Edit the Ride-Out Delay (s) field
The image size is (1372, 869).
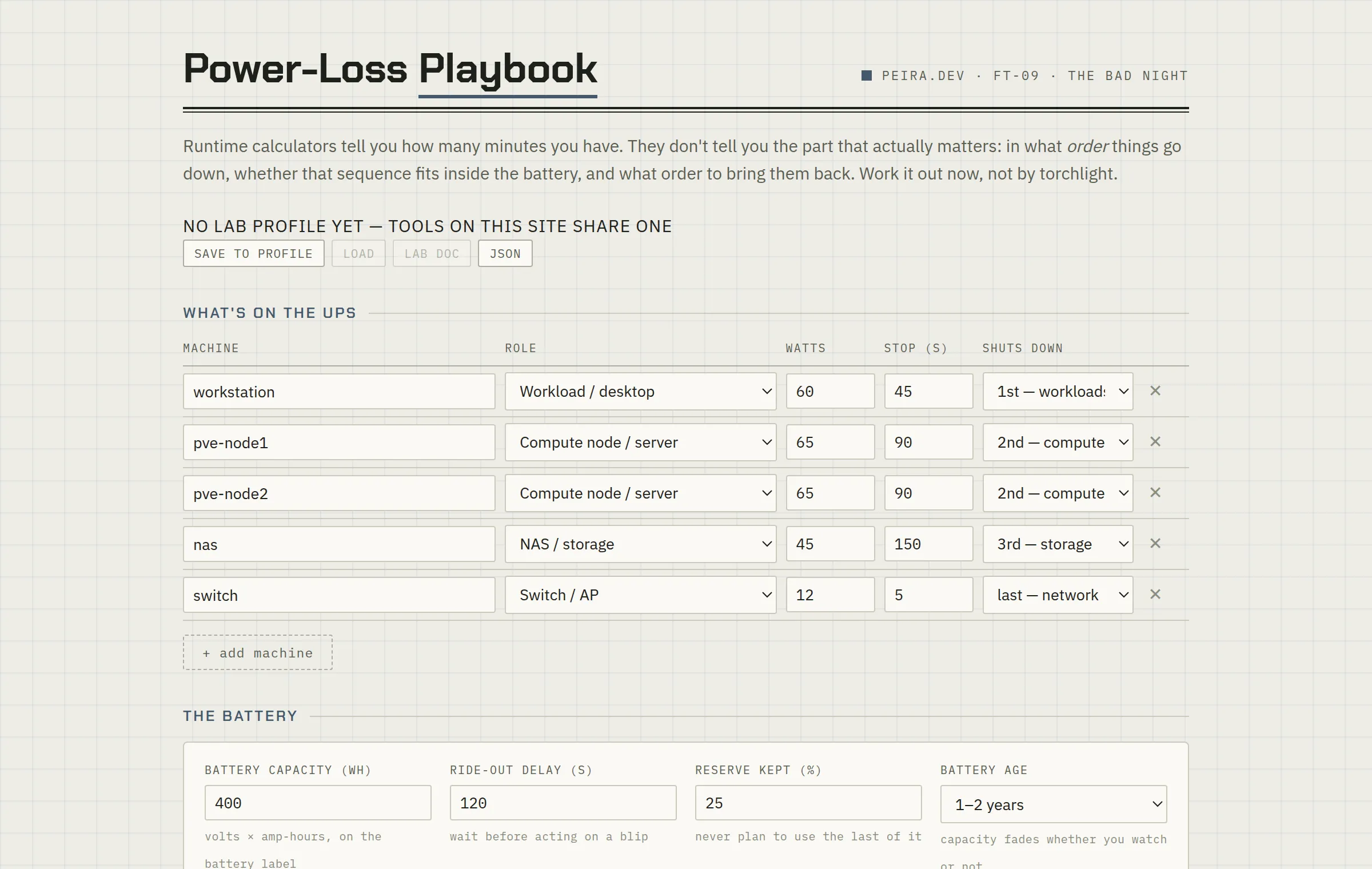click(563, 803)
